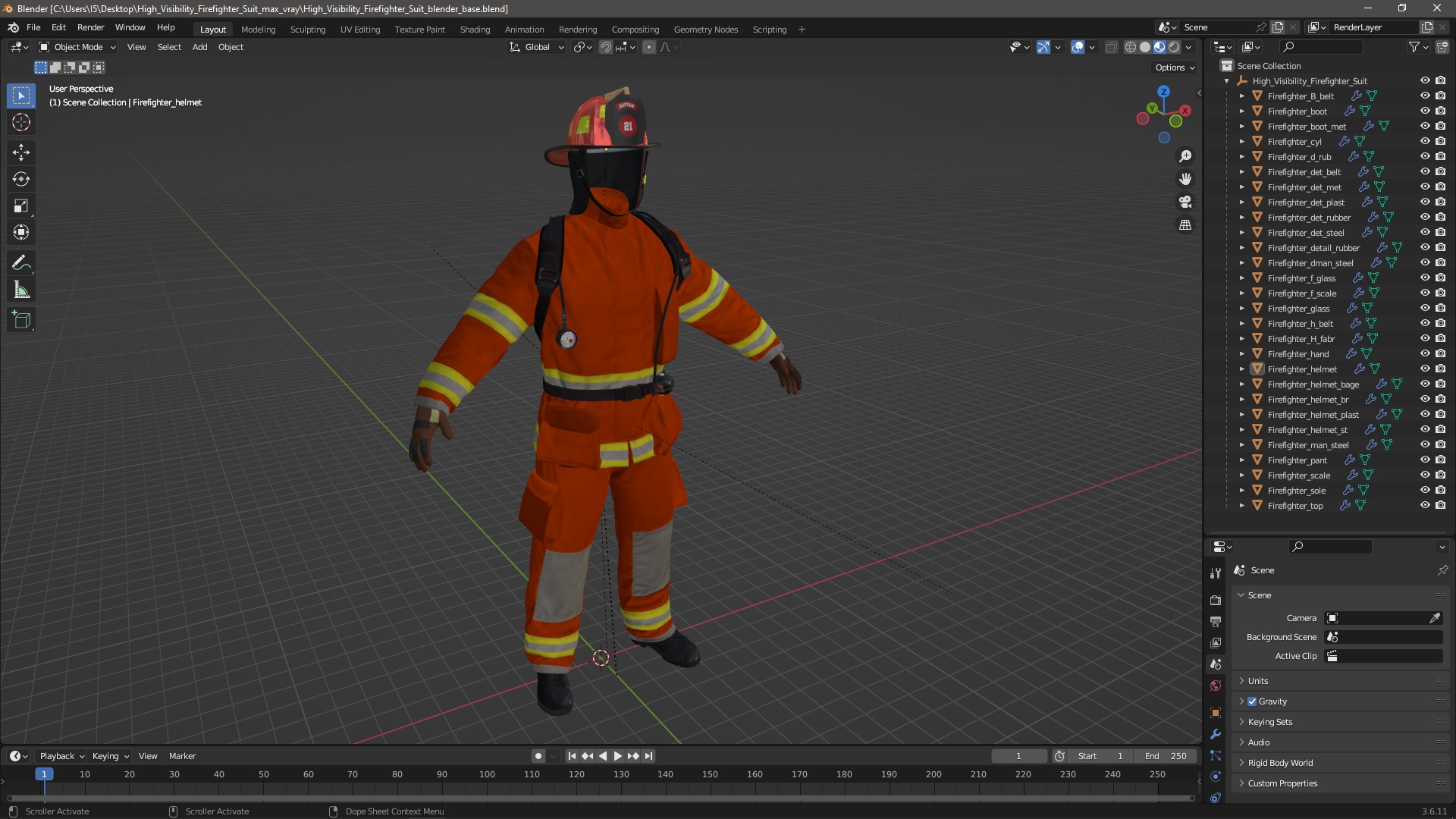Disable Firefighter_boot in renders
1456x819 pixels.
pos(1440,111)
